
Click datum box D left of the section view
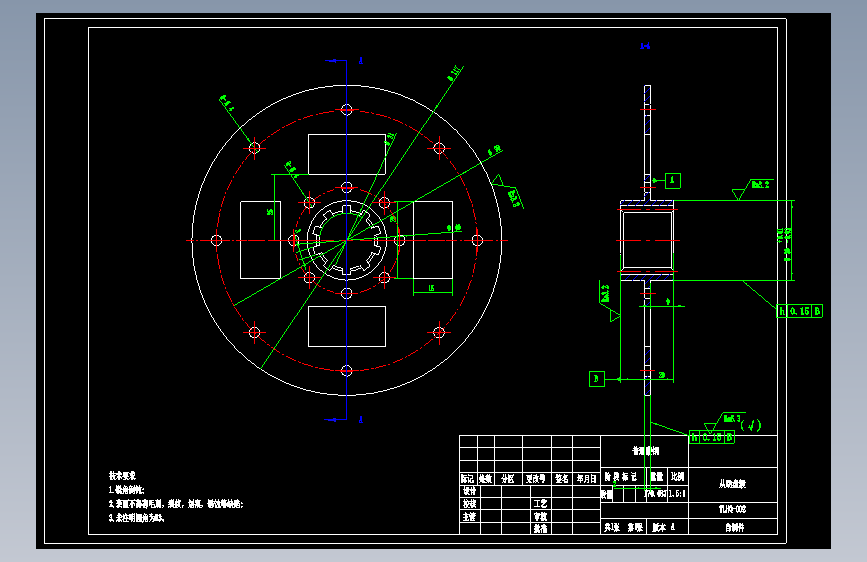coord(597,378)
